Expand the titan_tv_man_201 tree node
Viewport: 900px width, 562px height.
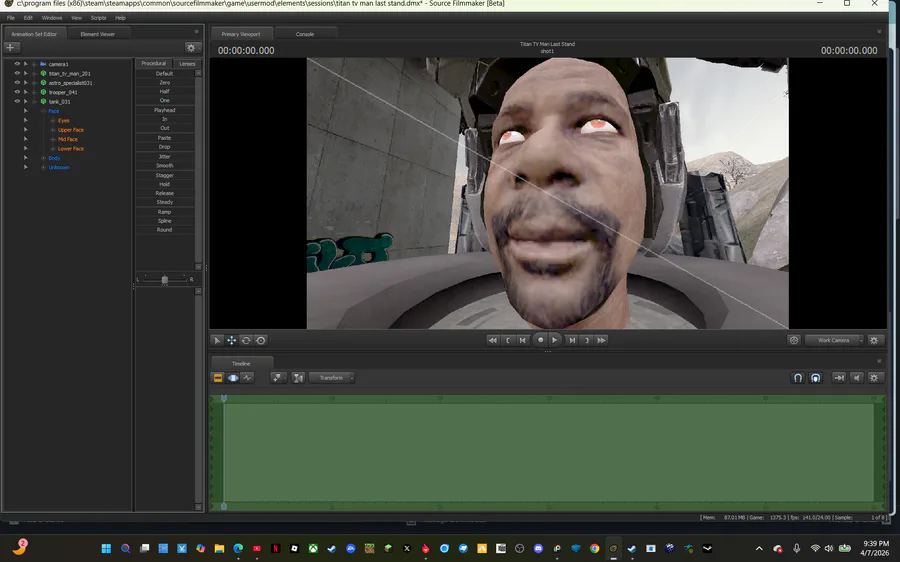[x=34, y=73]
